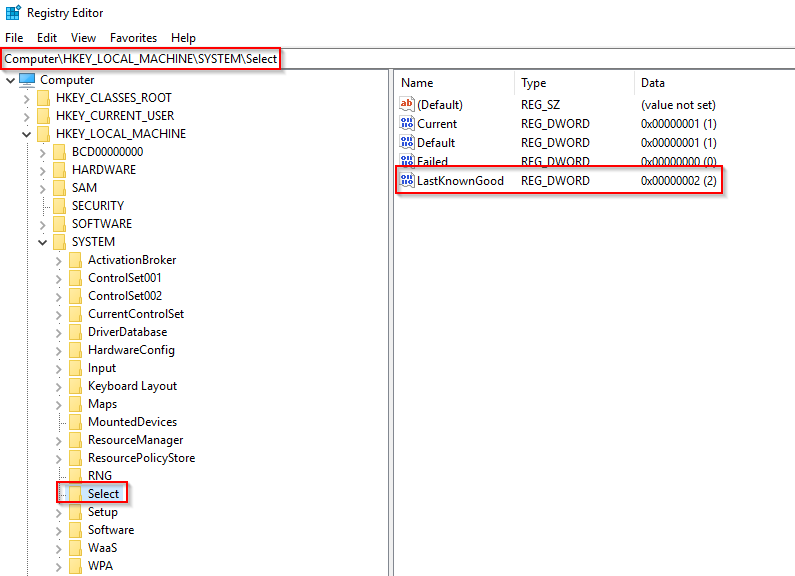This screenshot has width=795, height=576.
Task: Expand the HKEY_CURRENT_USER hive
Action: 27,116
